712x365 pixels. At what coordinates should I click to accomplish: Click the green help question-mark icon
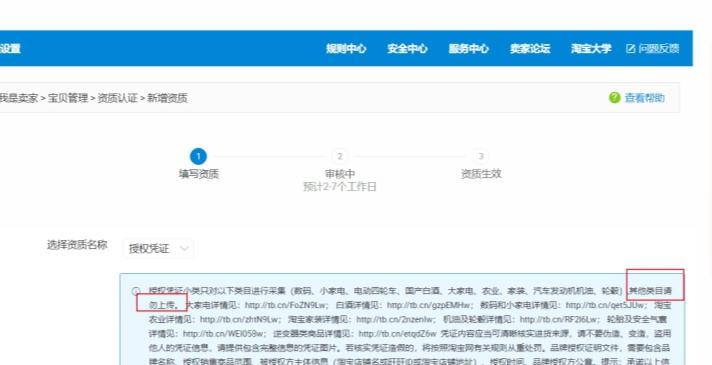(x=614, y=98)
